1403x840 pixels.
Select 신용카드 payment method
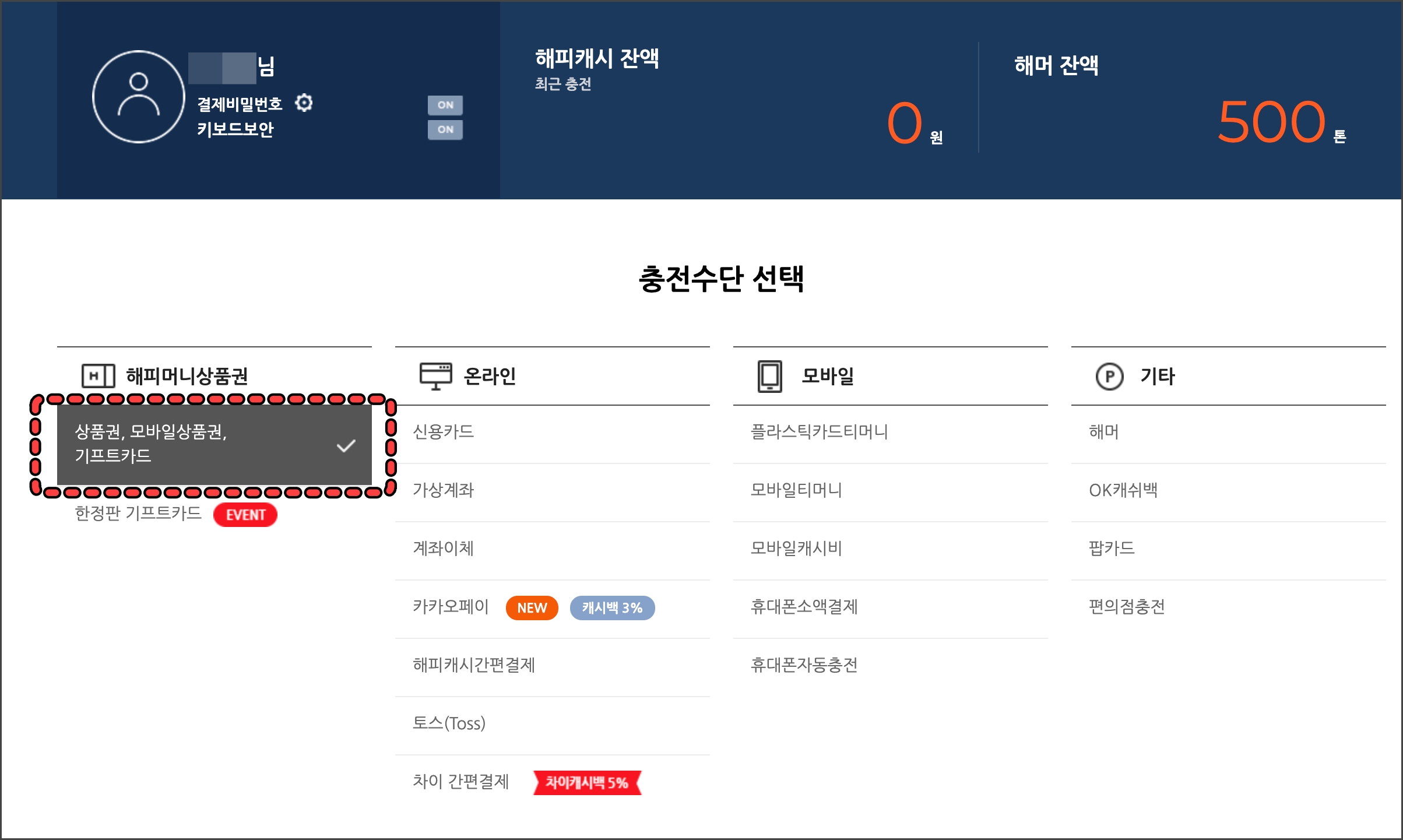[444, 432]
